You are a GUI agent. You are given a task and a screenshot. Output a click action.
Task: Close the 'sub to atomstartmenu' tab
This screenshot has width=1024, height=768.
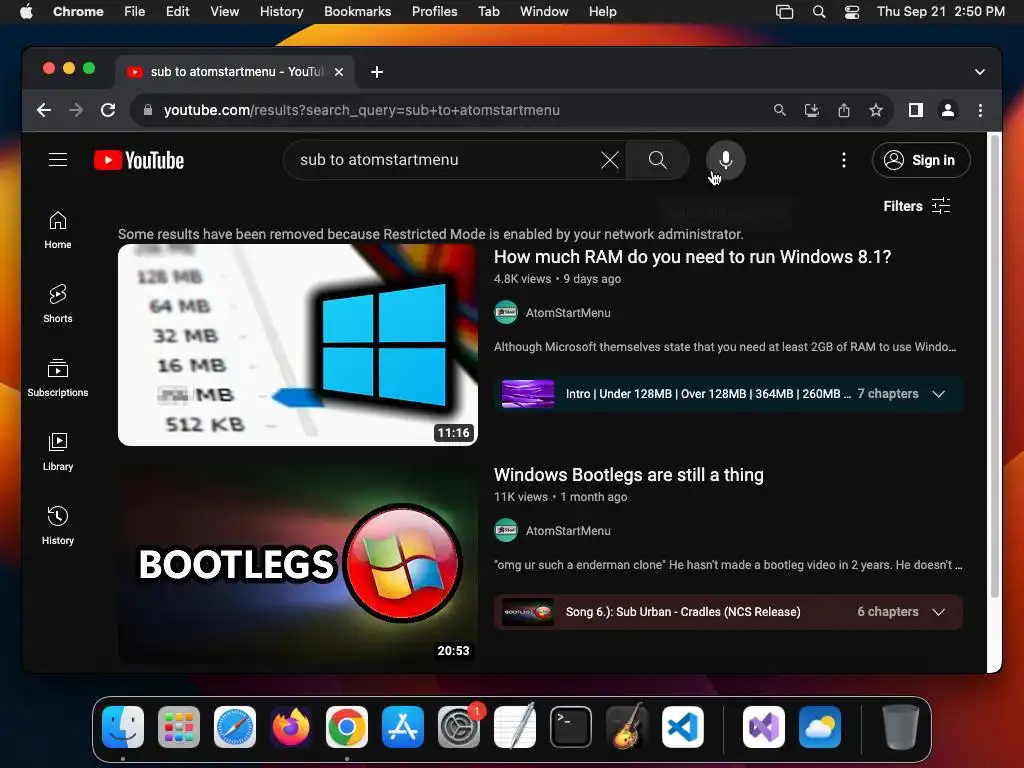(x=339, y=72)
